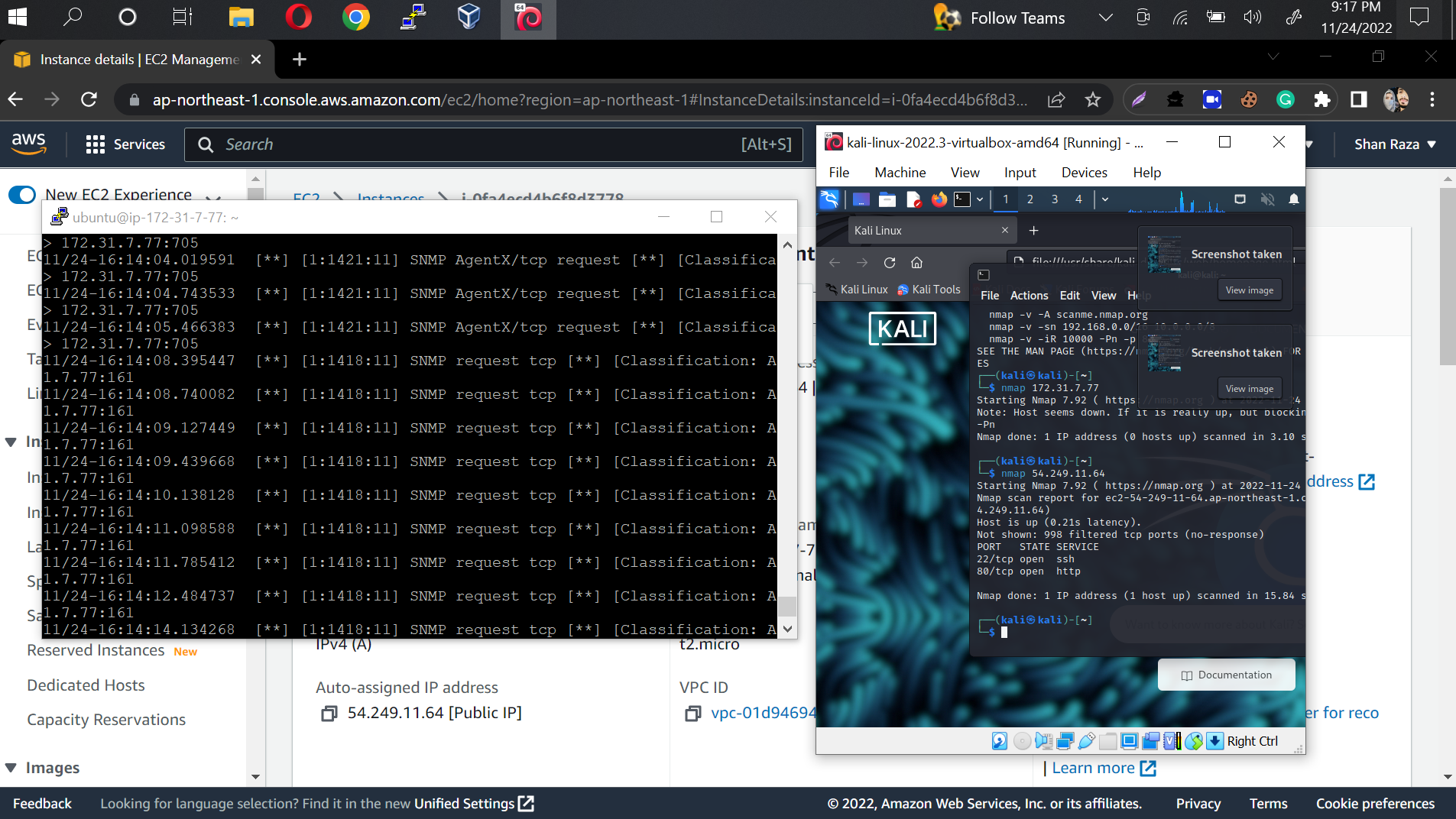Open Firefox from the Kali panel
This screenshot has height=819, width=1456.
939,199
